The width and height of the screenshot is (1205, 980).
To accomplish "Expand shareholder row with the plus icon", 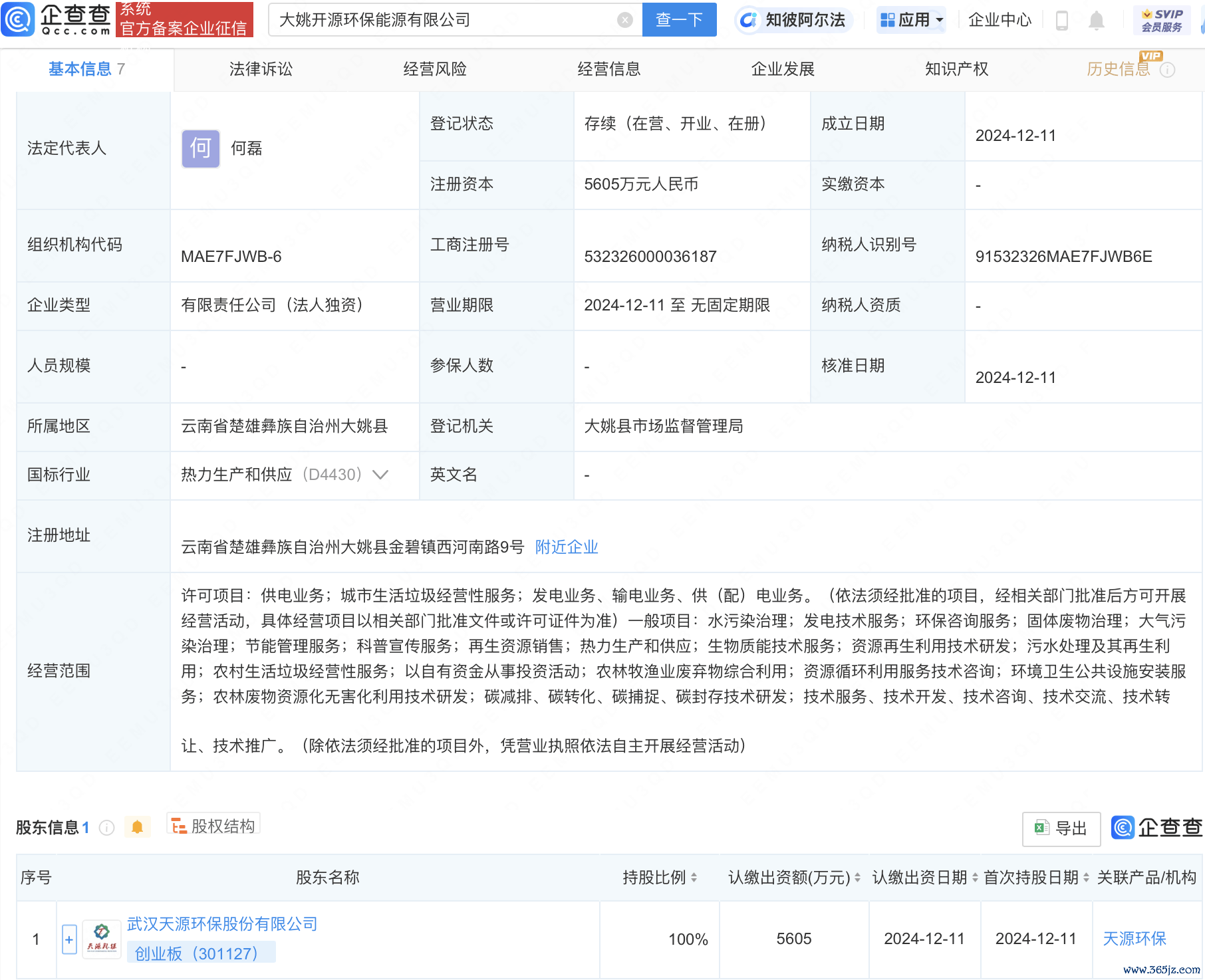I will (x=69, y=939).
